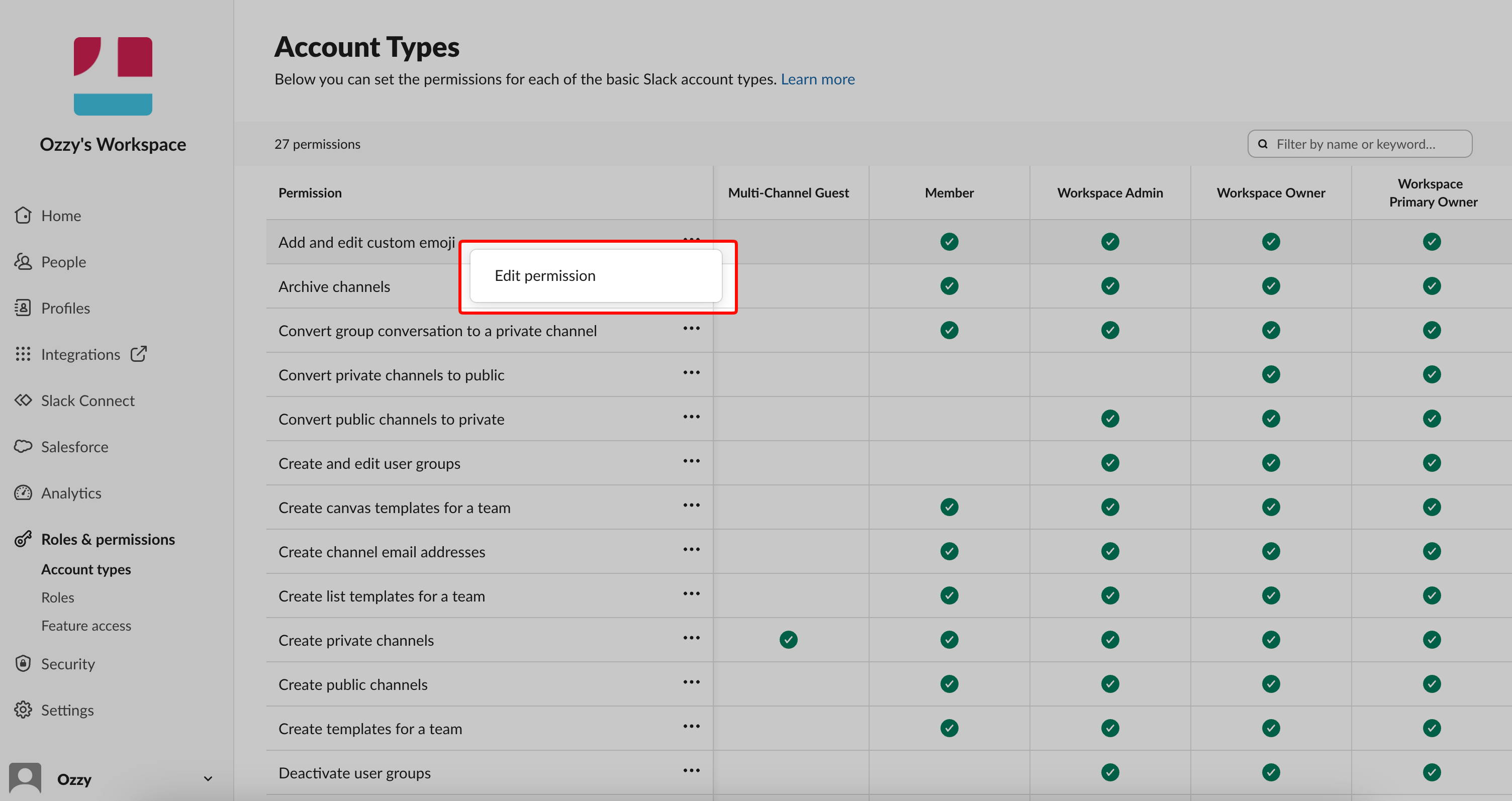1512x801 pixels.
Task: Open the Salesforce cloud icon
Action: tap(23, 447)
